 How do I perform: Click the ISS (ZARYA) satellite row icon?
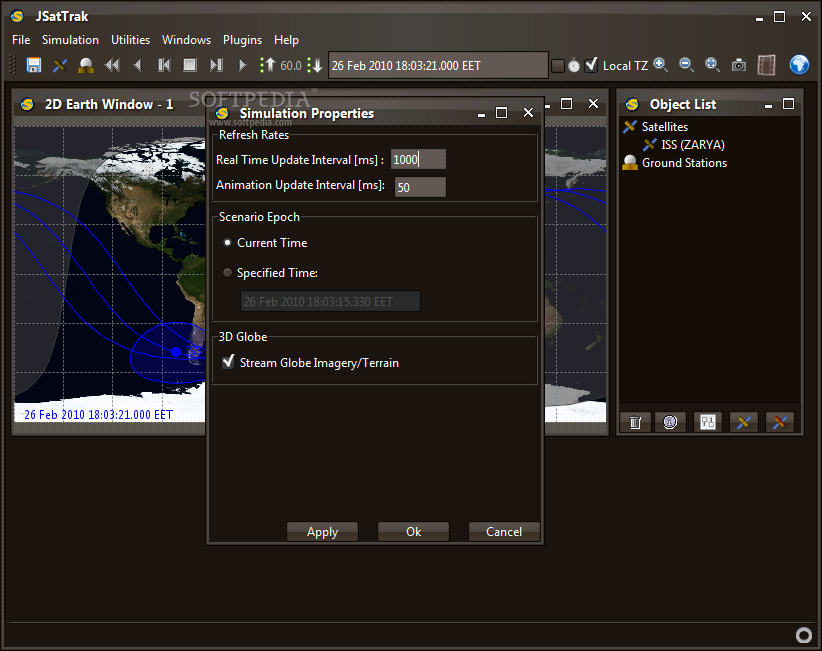[x=650, y=145]
